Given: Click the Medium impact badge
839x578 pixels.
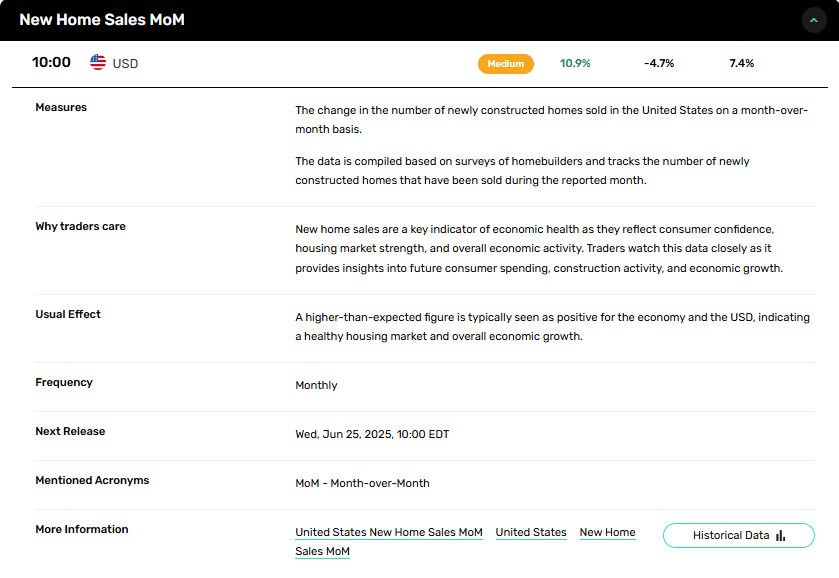Looking at the screenshot, I should pyautogui.click(x=505, y=63).
